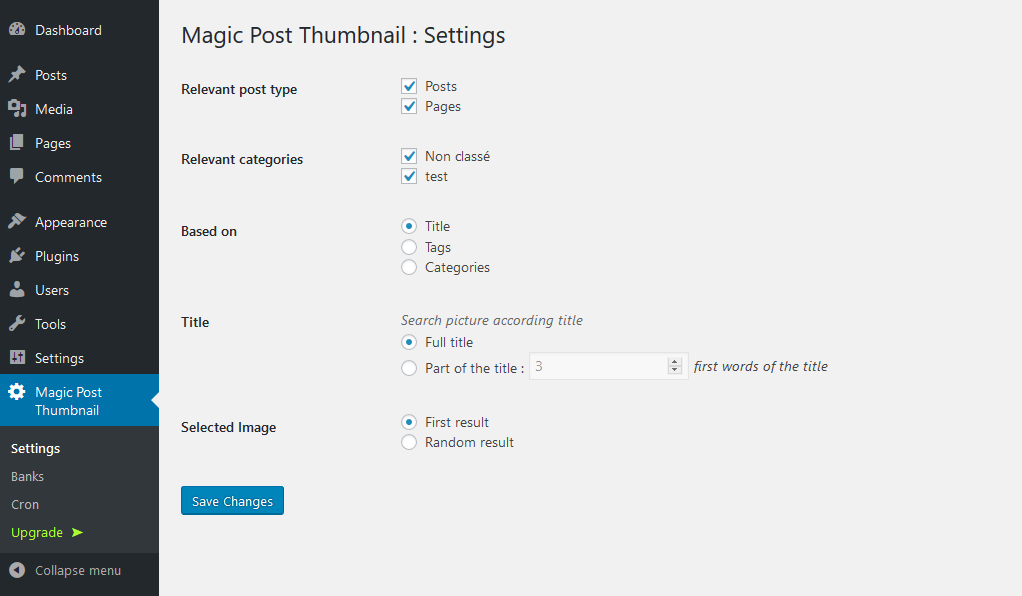Collapse the admin menu
The height and width of the screenshot is (596, 1022).
click(x=65, y=571)
